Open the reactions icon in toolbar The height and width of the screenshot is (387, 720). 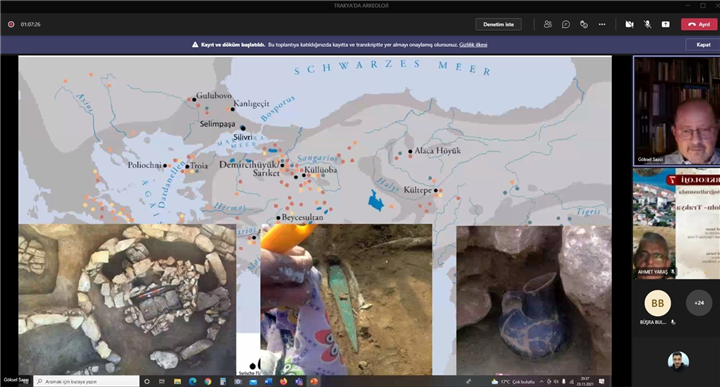584,24
